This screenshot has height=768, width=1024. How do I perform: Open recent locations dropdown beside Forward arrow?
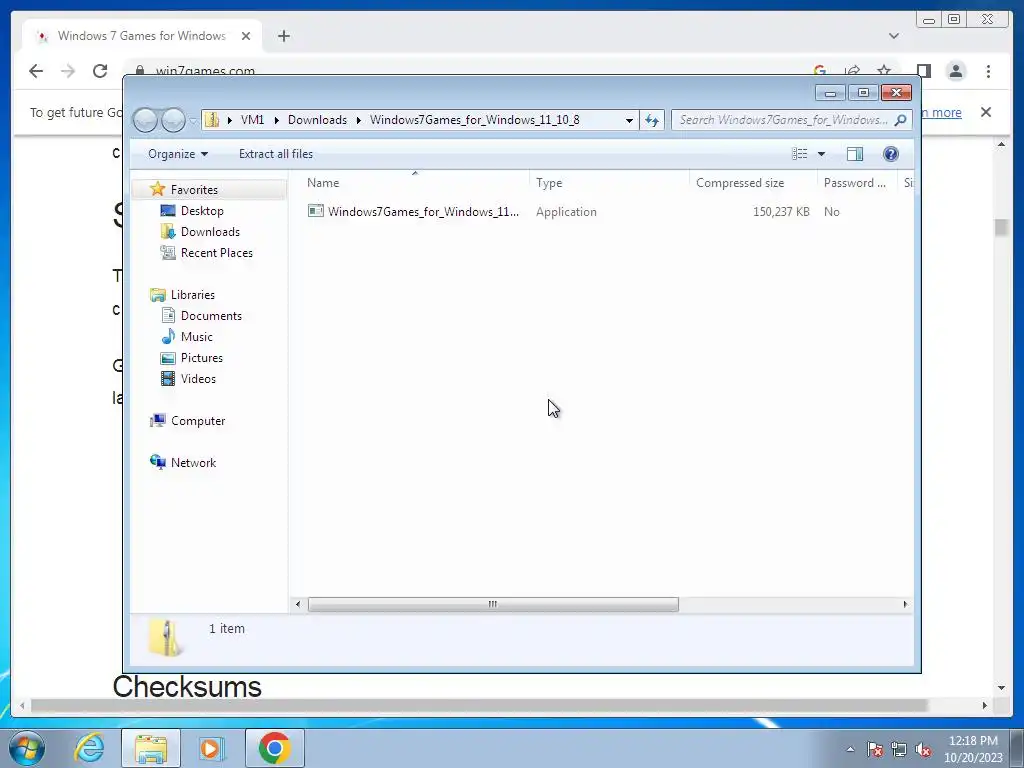coord(193,121)
